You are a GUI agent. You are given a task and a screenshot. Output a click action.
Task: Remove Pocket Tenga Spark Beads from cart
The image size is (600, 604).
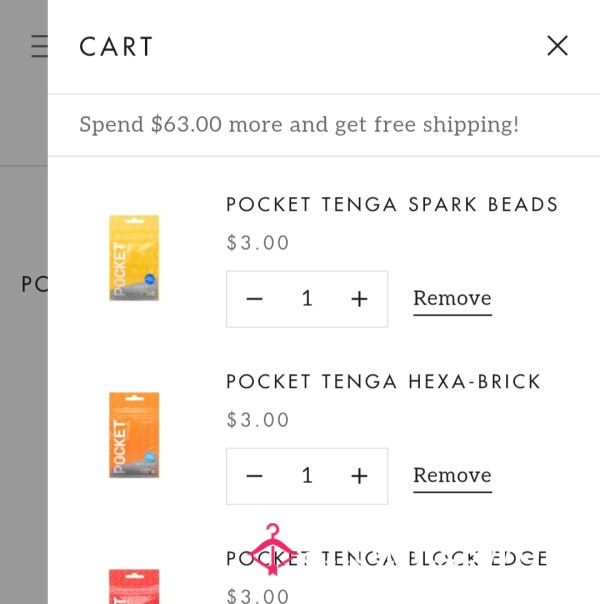(x=453, y=299)
